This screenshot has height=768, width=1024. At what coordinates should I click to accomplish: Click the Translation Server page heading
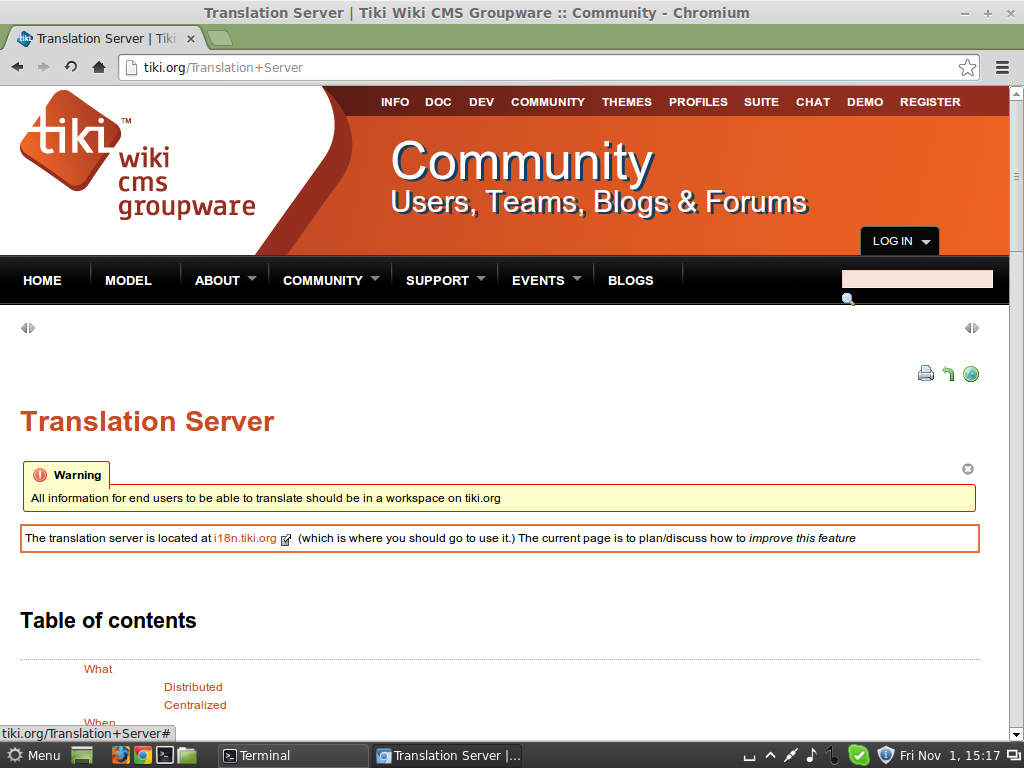pyautogui.click(x=148, y=421)
